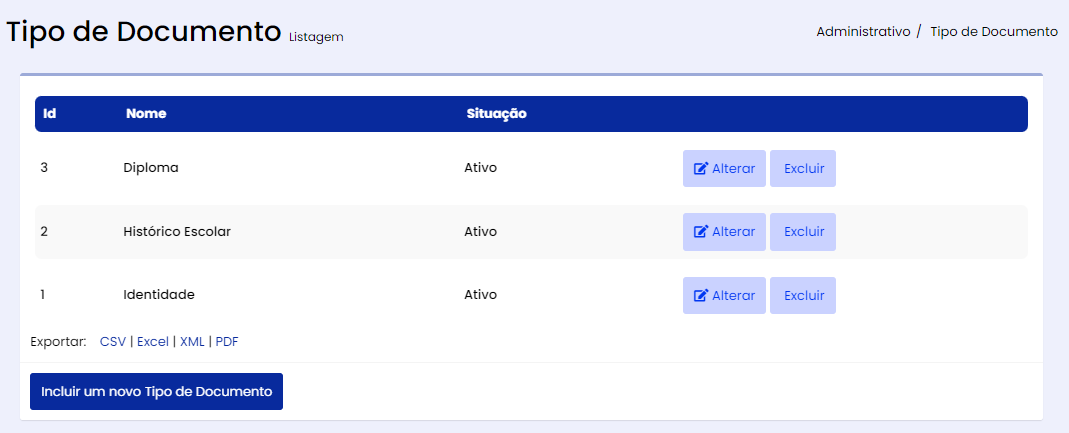Image resolution: width=1069 pixels, height=433 pixels.
Task: Download the XML export
Action: (x=192, y=342)
